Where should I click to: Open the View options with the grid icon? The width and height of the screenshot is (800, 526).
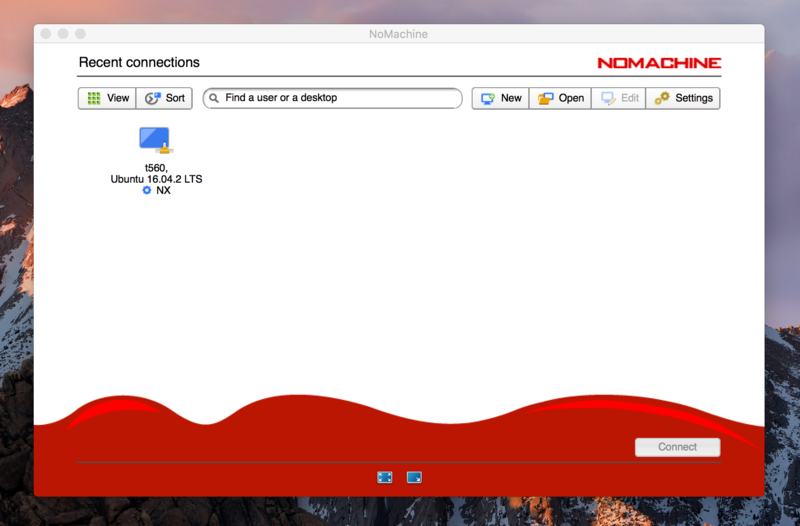point(107,98)
